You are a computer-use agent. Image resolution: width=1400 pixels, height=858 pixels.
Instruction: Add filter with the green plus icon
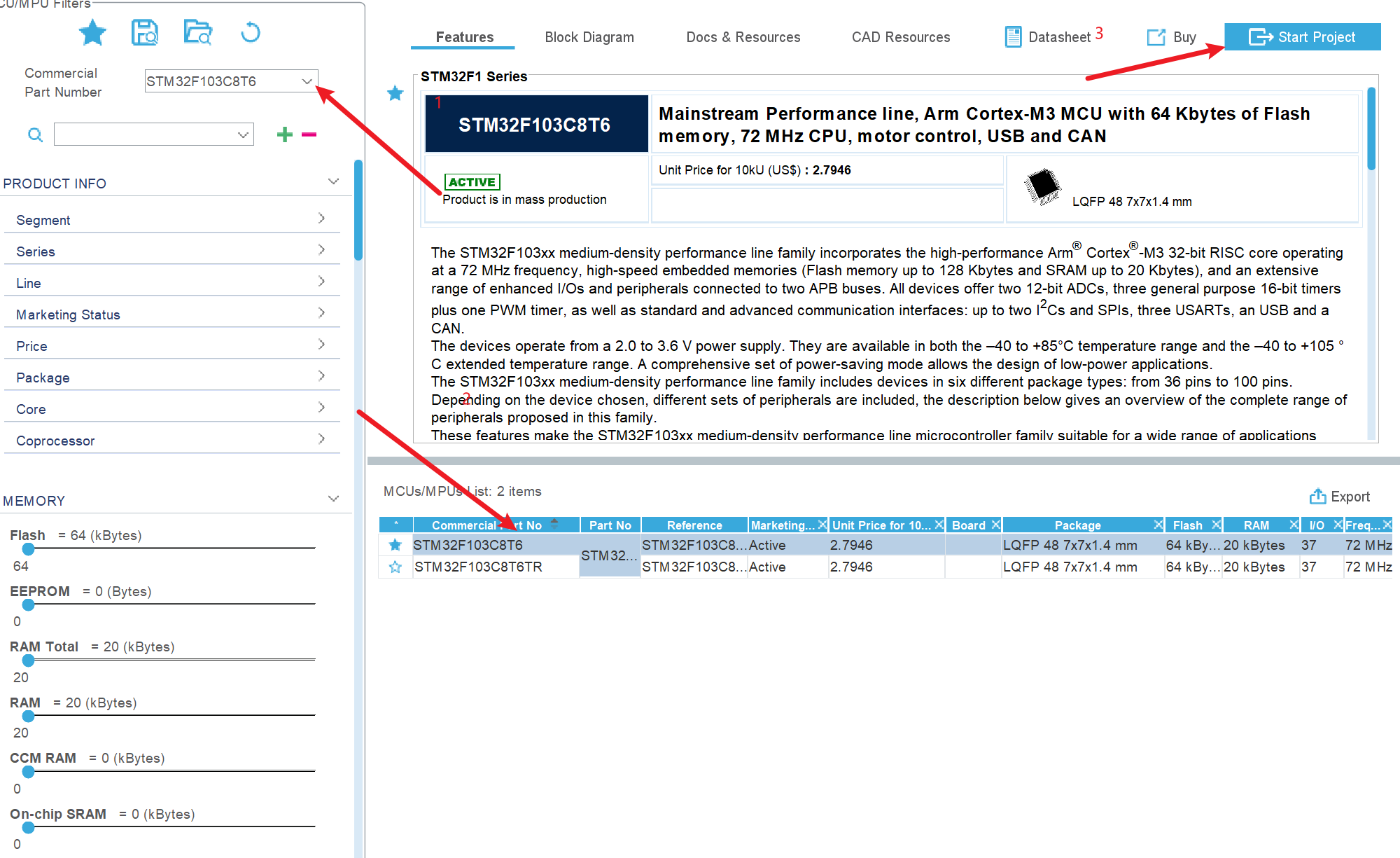(x=284, y=134)
